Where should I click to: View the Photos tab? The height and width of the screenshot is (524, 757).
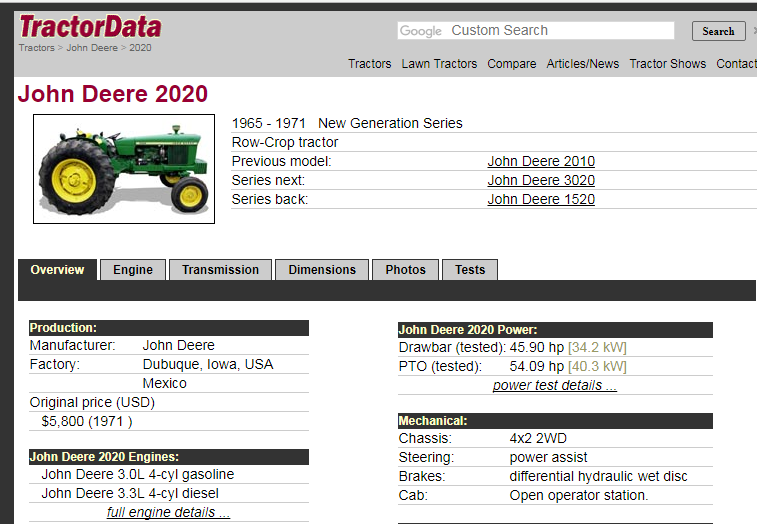[x=405, y=270]
